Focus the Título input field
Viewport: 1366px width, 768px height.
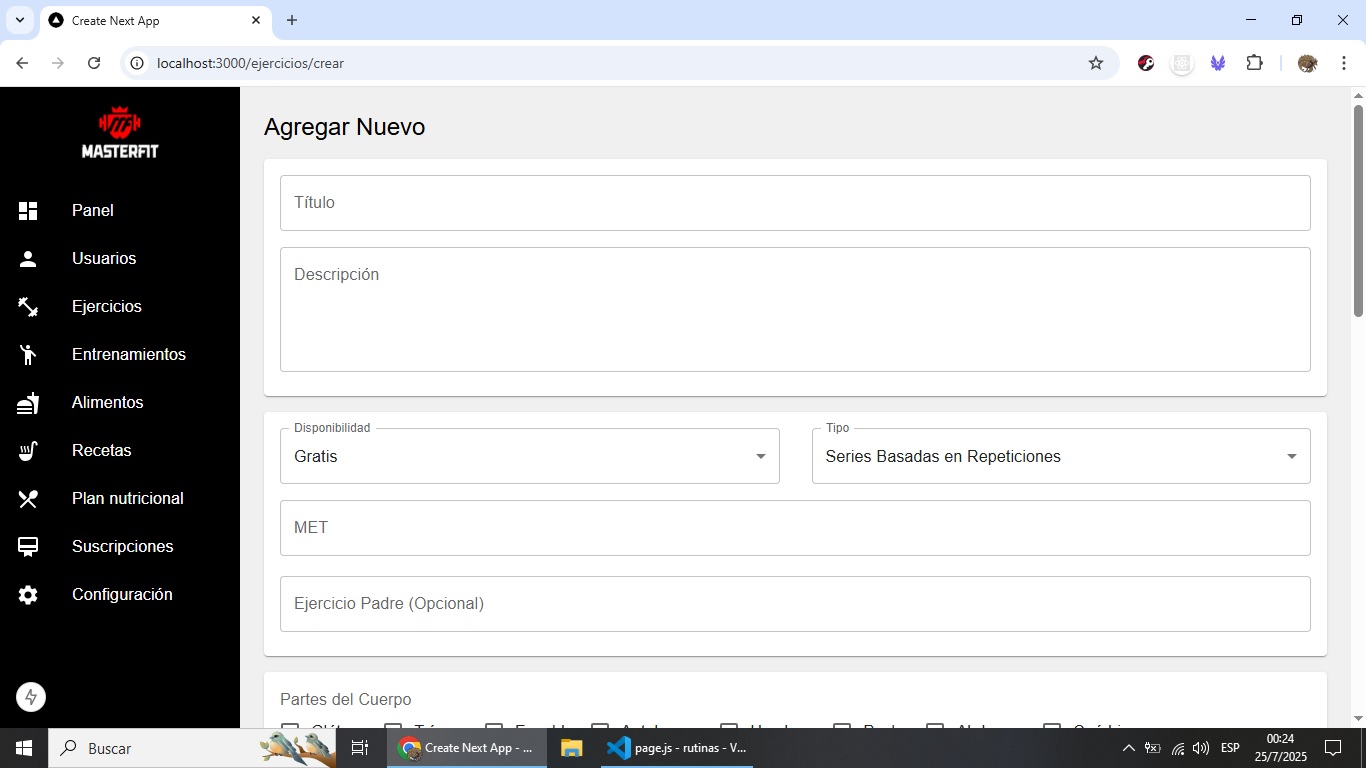point(795,203)
